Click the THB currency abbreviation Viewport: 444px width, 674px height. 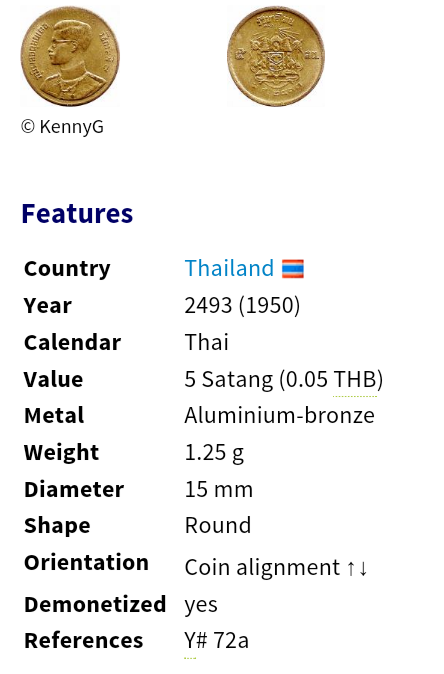[355, 379]
